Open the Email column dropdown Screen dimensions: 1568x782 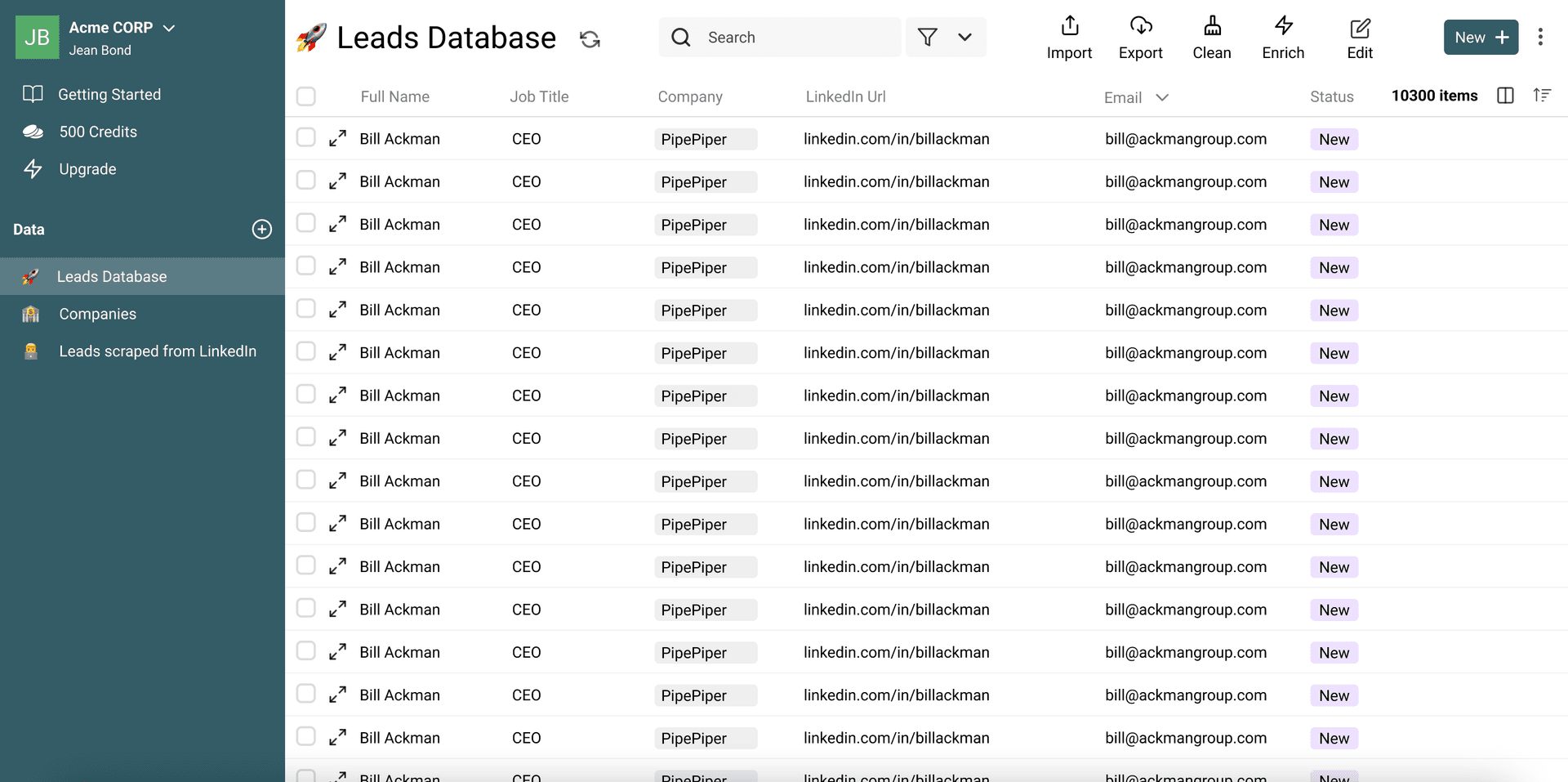tap(1162, 96)
